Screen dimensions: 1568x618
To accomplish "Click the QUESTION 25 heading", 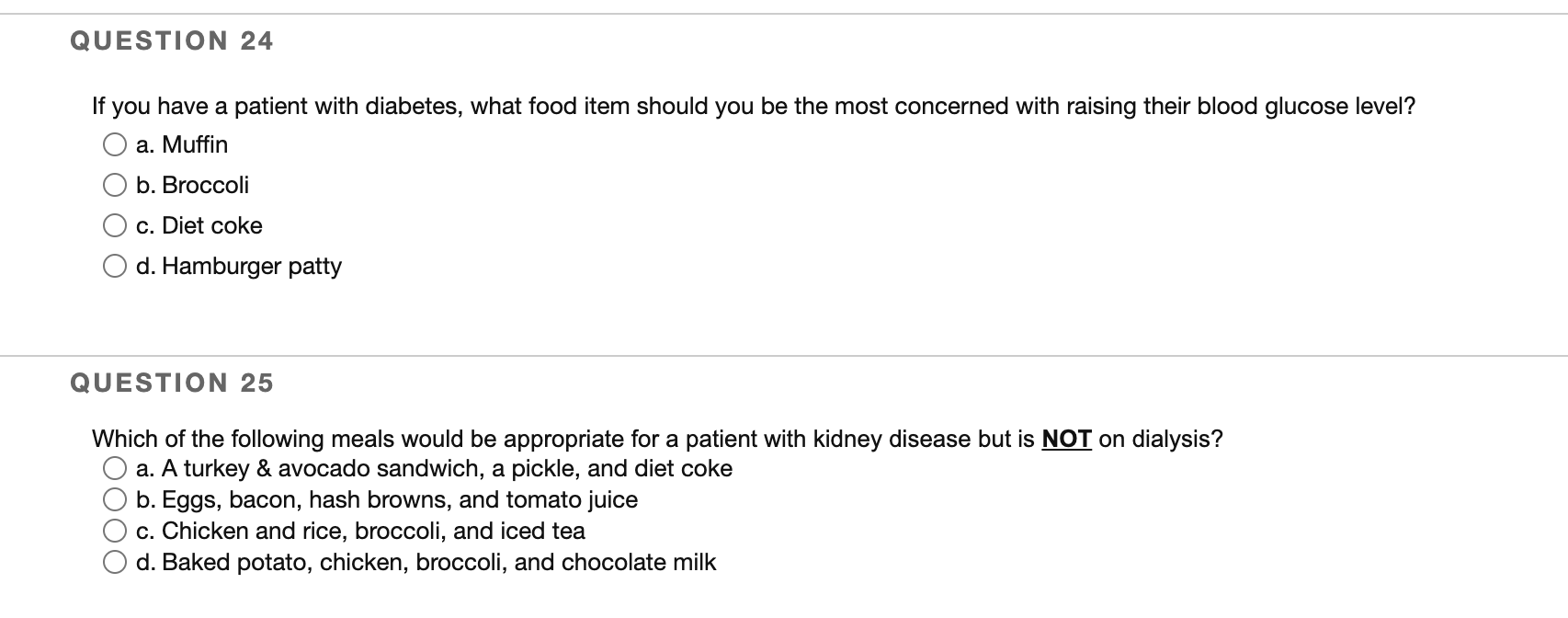I will 172,383.
